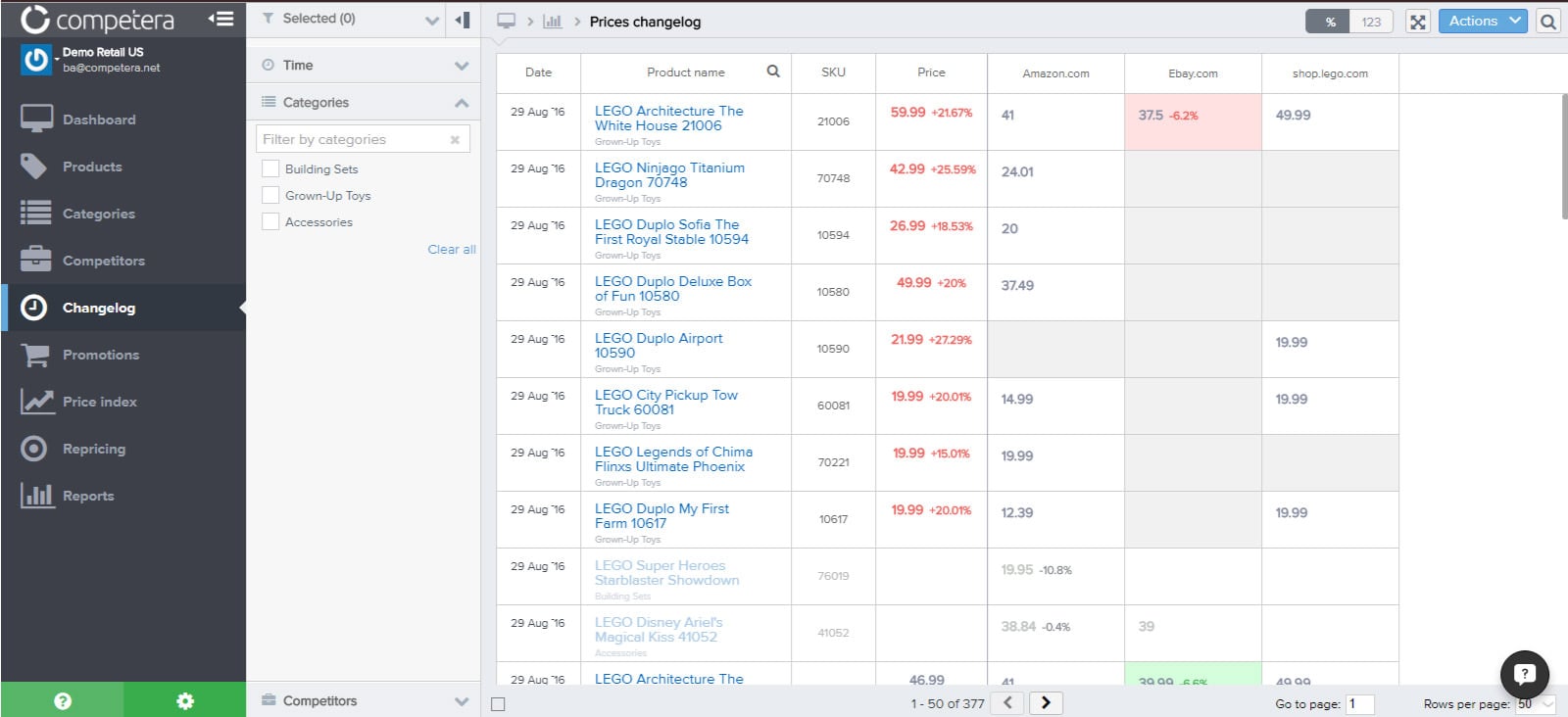Click the Competera logo icon

click(x=34, y=19)
